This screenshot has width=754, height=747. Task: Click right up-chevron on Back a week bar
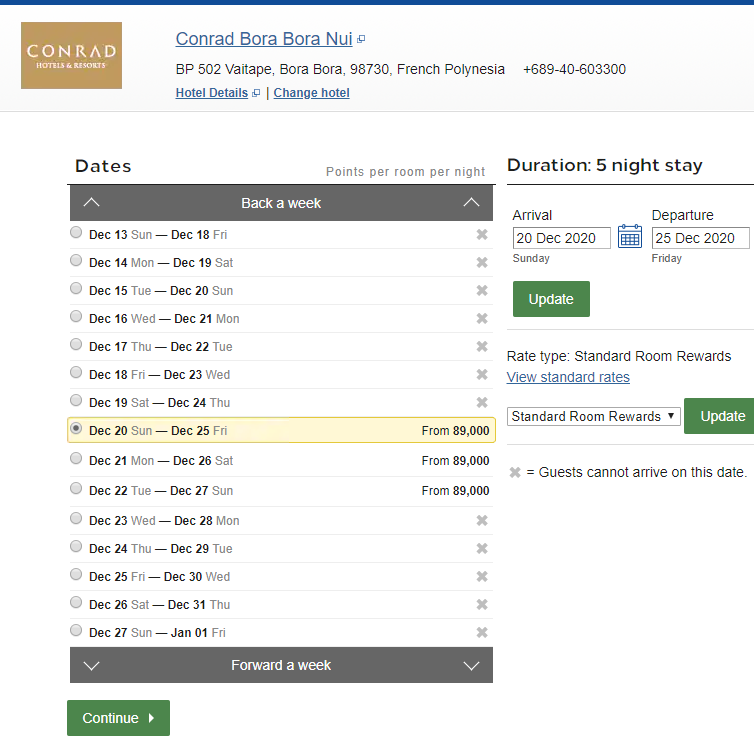pos(471,203)
